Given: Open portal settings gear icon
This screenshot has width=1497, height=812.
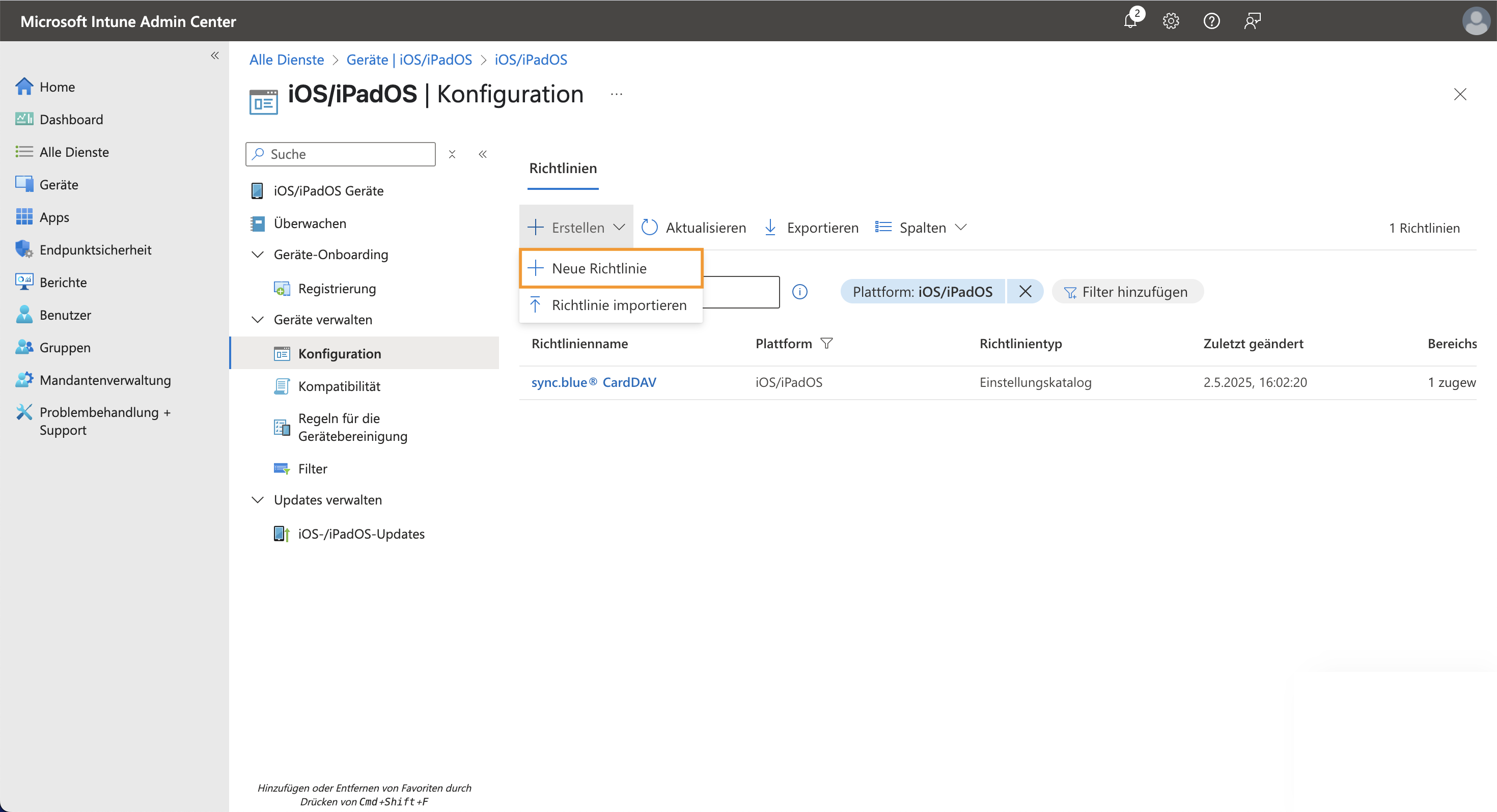Looking at the screenshot, I should point(1171,21).
